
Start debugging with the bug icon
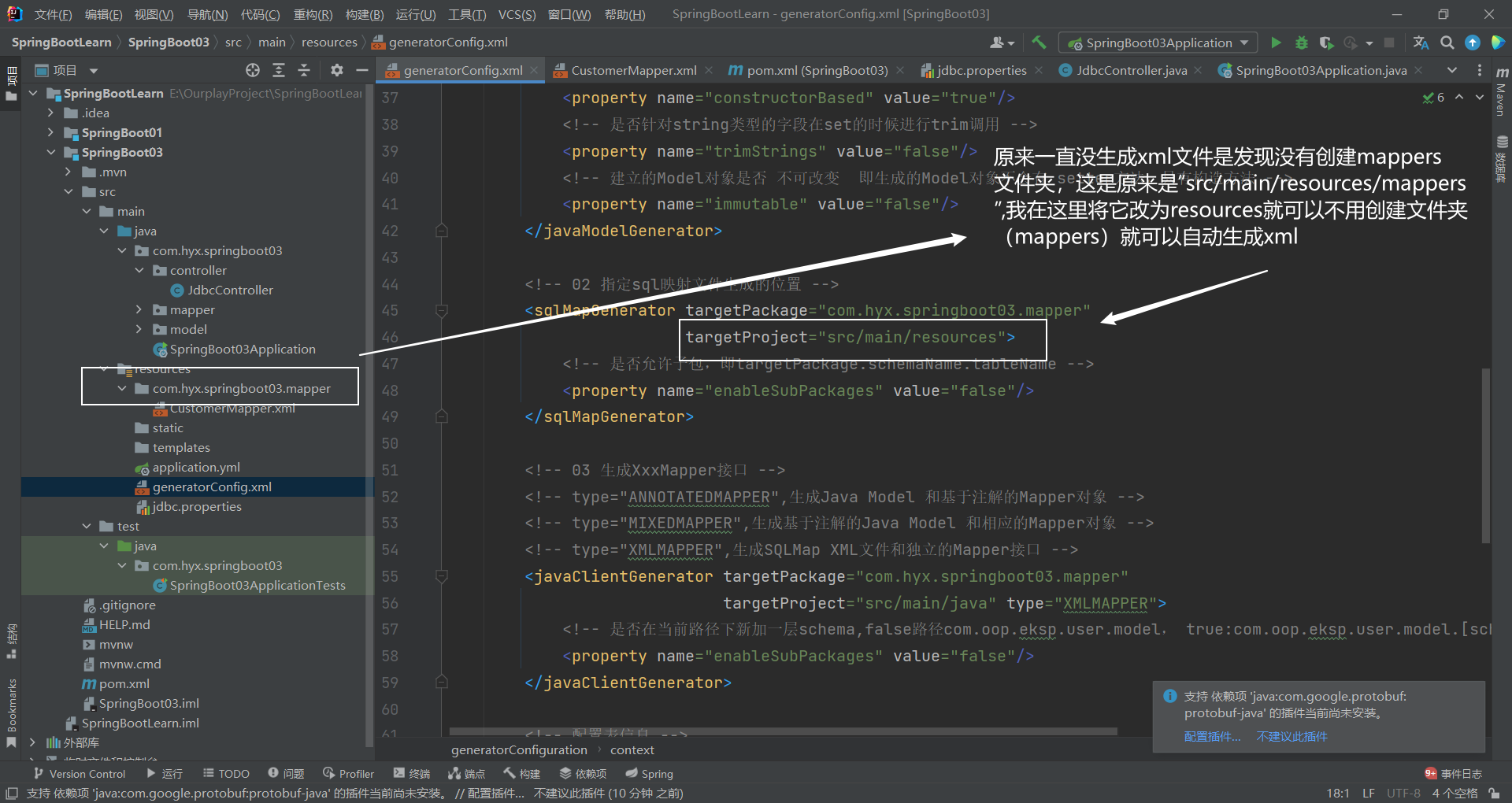tap(1301, 43)
